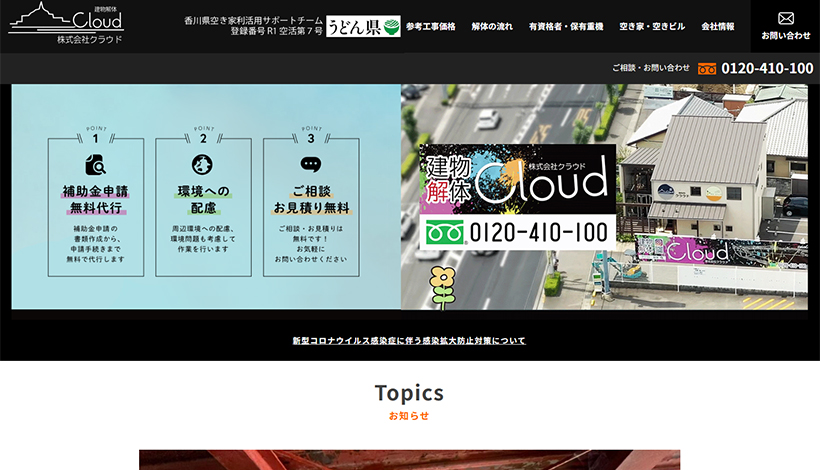Click the Cloud company logo in header

click(67, 24)
